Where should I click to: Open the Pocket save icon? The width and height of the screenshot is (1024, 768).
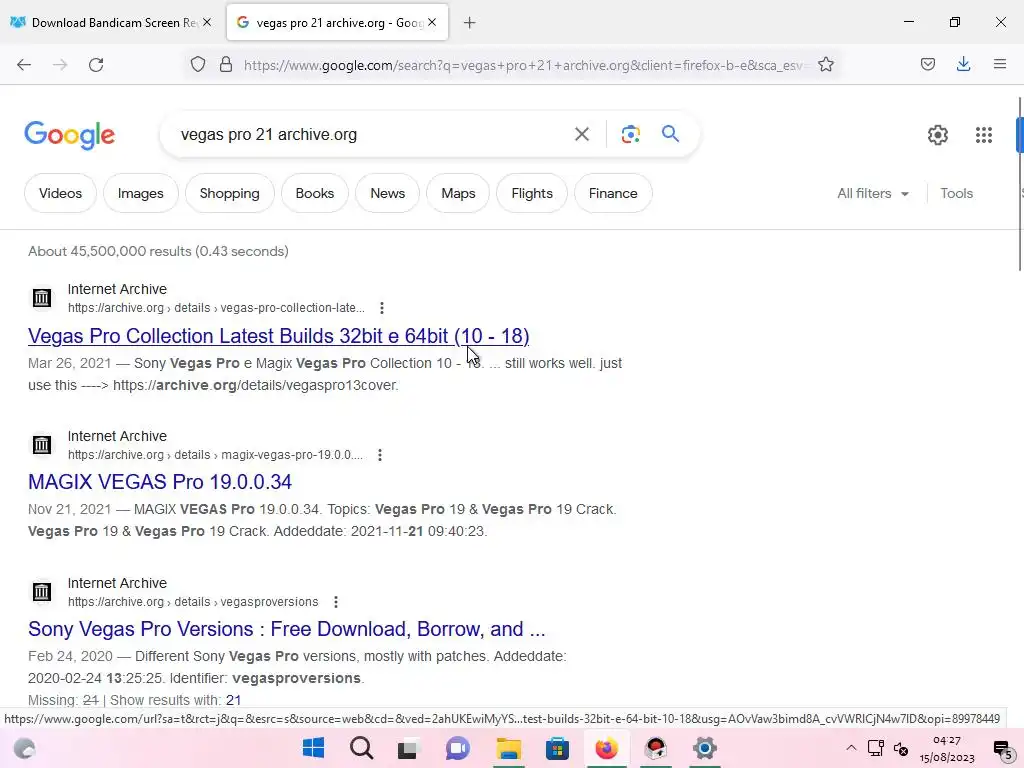(x=927, y=64)
